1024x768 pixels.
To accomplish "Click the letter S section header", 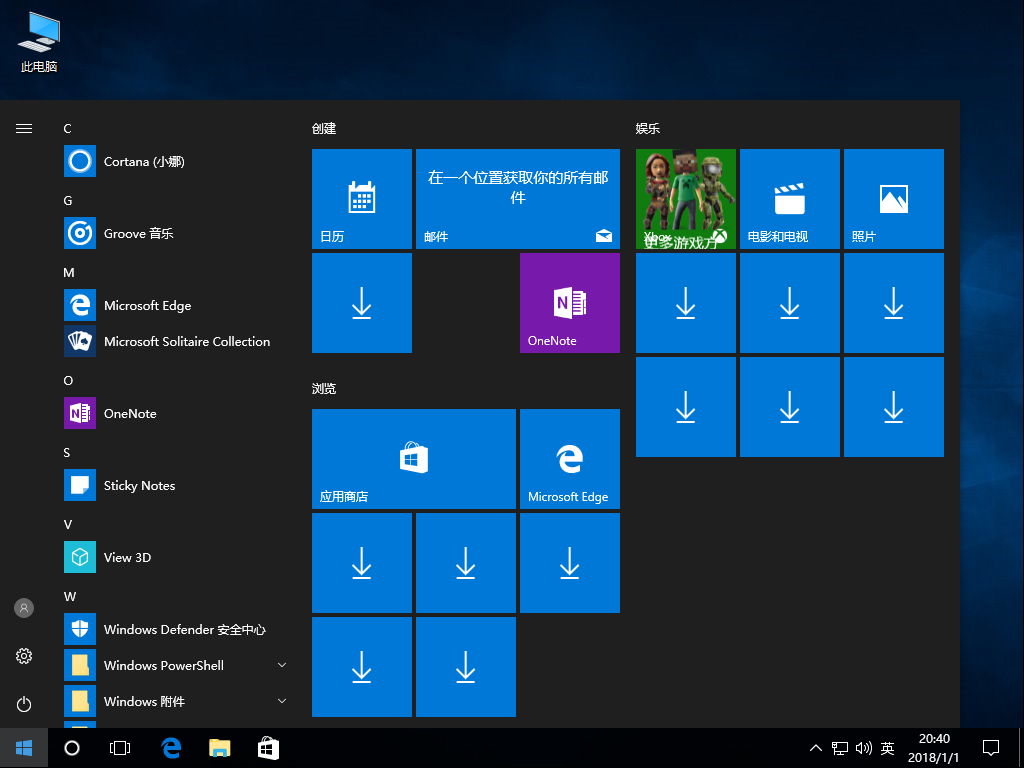I will [x=67, y=453].
